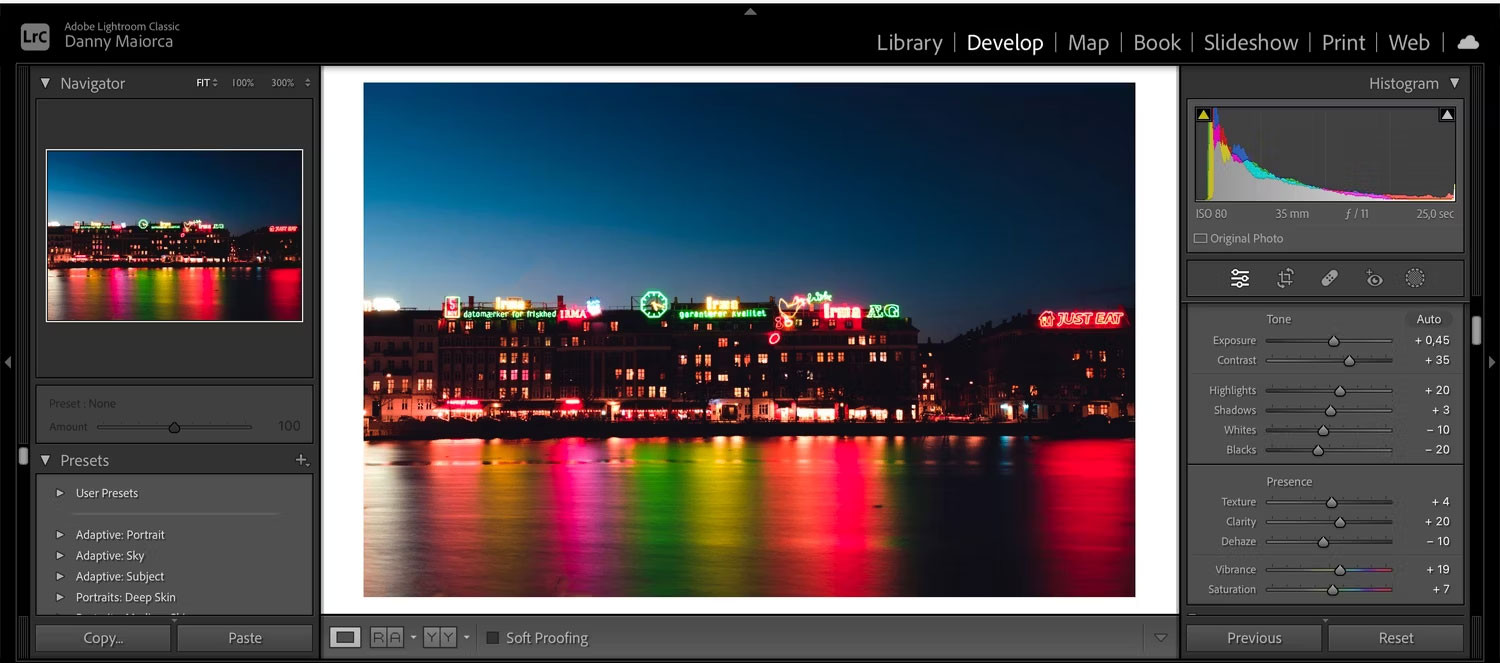Click the Auto tone button
Screen dimensions: 1500x663
click(x=1428, y=318)
